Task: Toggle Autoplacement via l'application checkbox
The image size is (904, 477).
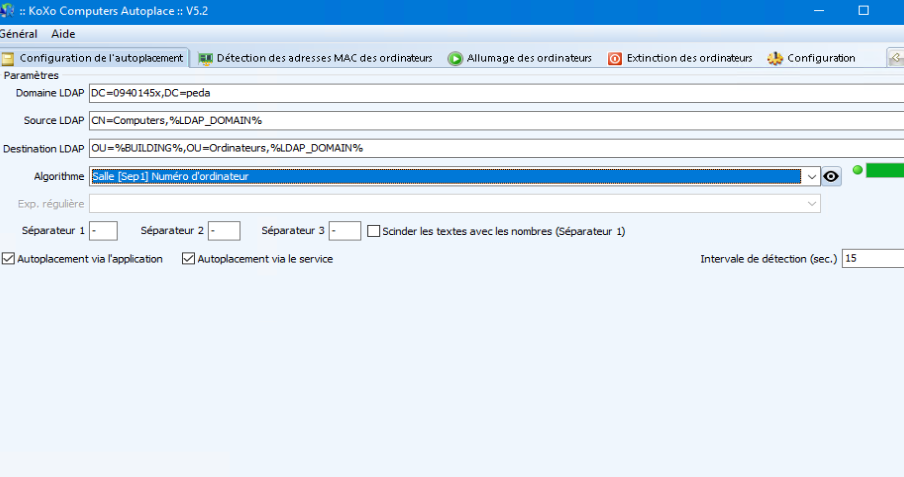Action: click(8, 258)
